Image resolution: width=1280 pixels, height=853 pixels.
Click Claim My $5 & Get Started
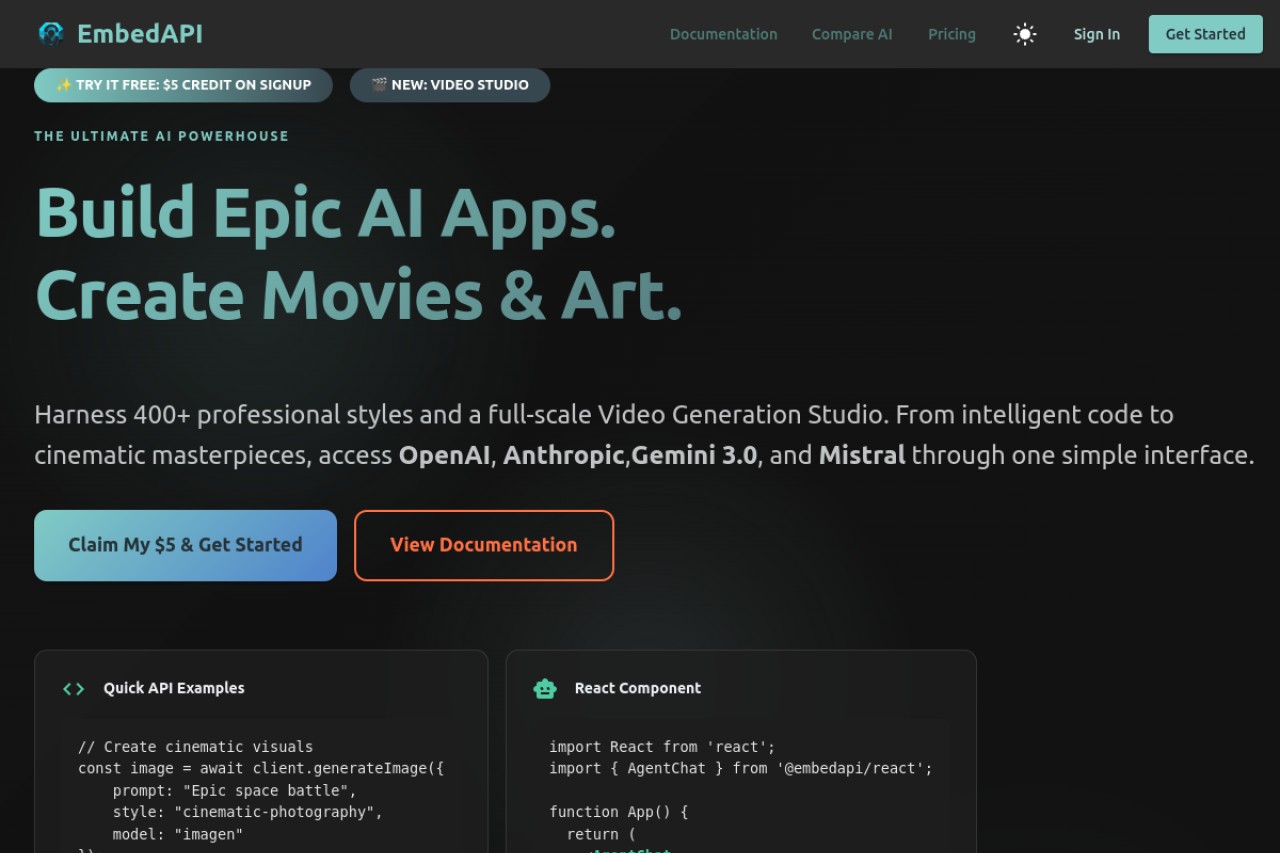click(x=185, y=545)
